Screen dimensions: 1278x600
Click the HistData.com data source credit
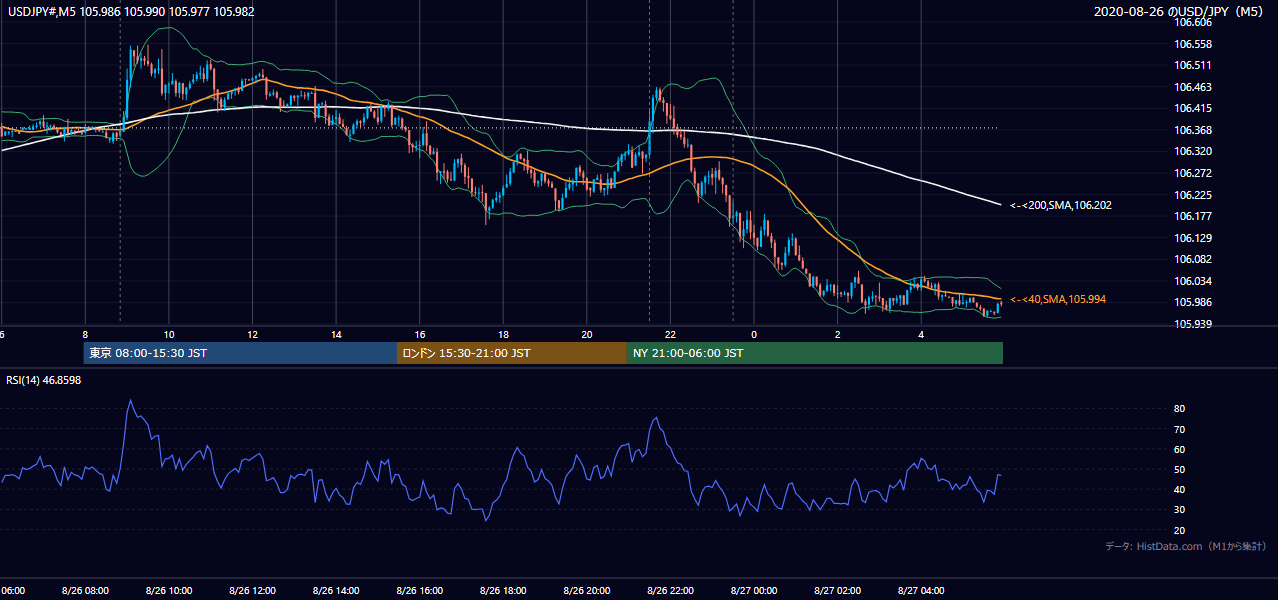[x=1185, y=546]
